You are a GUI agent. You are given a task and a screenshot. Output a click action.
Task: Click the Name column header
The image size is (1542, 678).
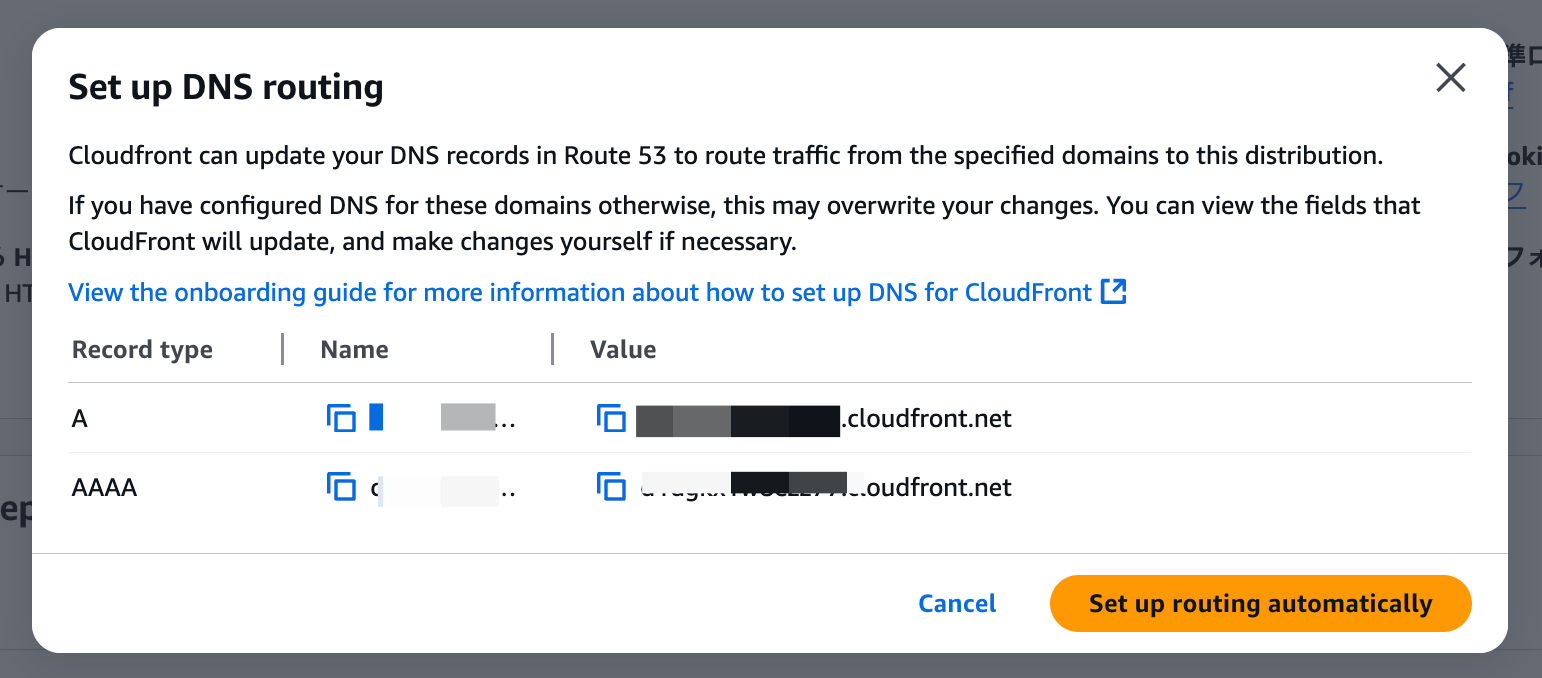point(354,350)
